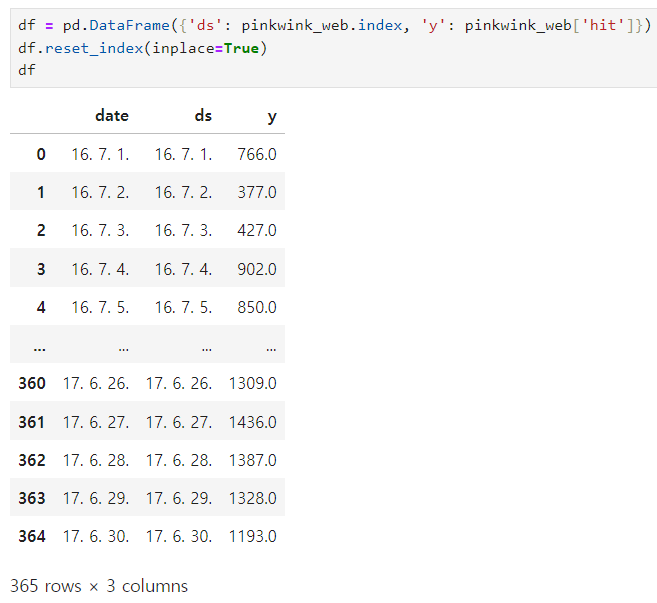This screenshot has height=603, width=657.
Task: Click y value 1387.0
Action: tap(253, 460)
